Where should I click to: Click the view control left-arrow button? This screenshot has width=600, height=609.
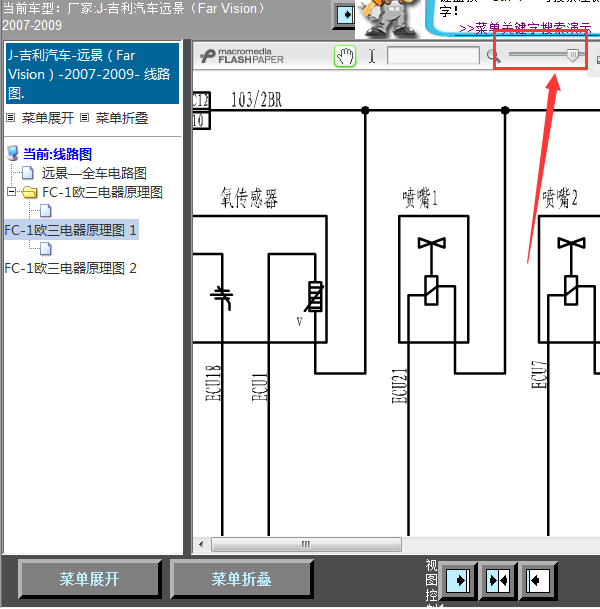pos(538,581)
